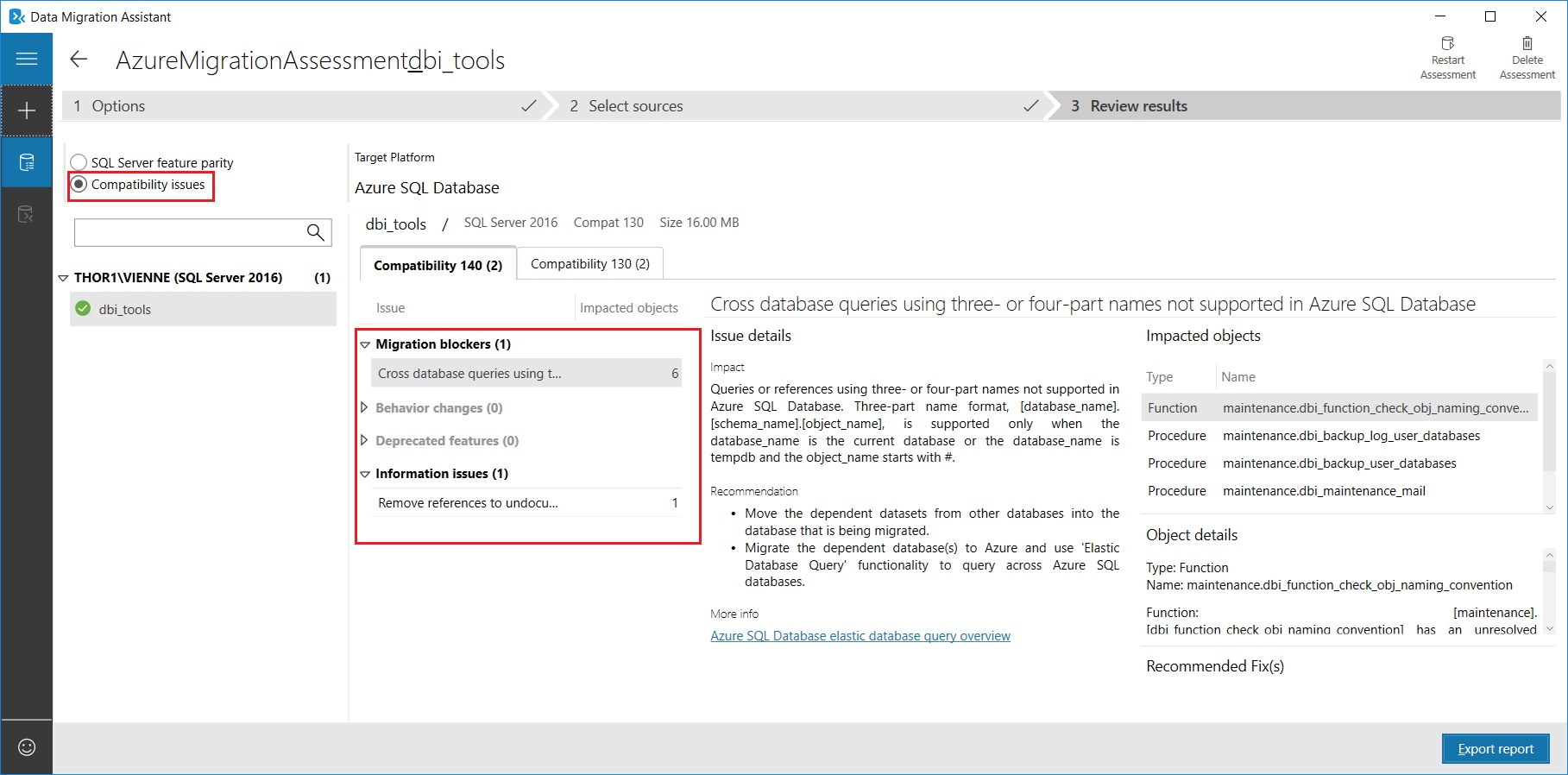This screenshot has width=1568, height=775.
Task: Switch to Compatibility 130 tab
Action: coord(590,263)
